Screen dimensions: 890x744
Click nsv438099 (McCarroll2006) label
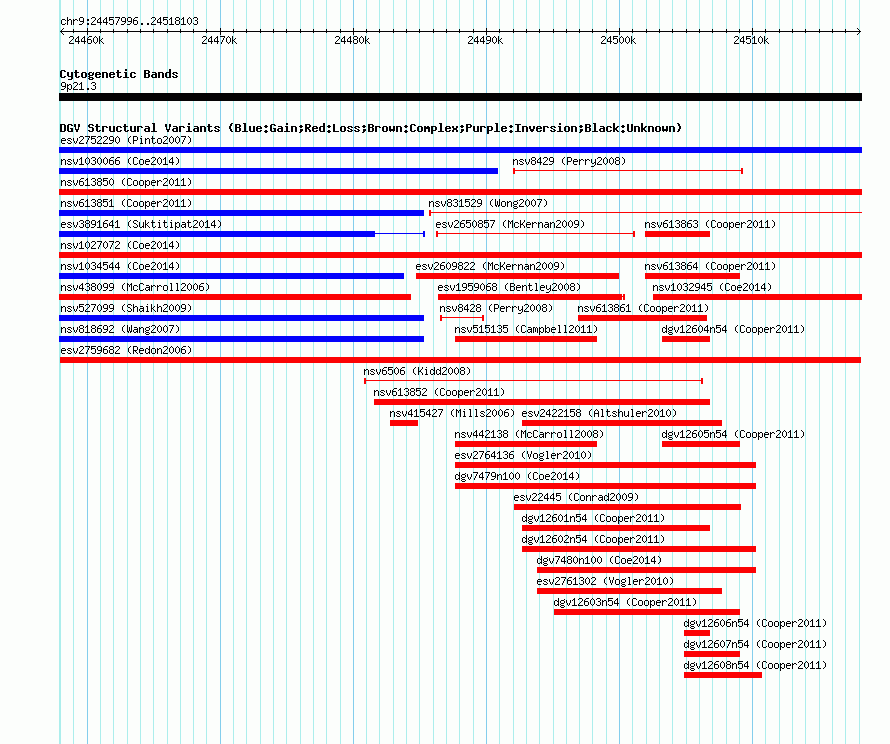(x=135, y=287)
